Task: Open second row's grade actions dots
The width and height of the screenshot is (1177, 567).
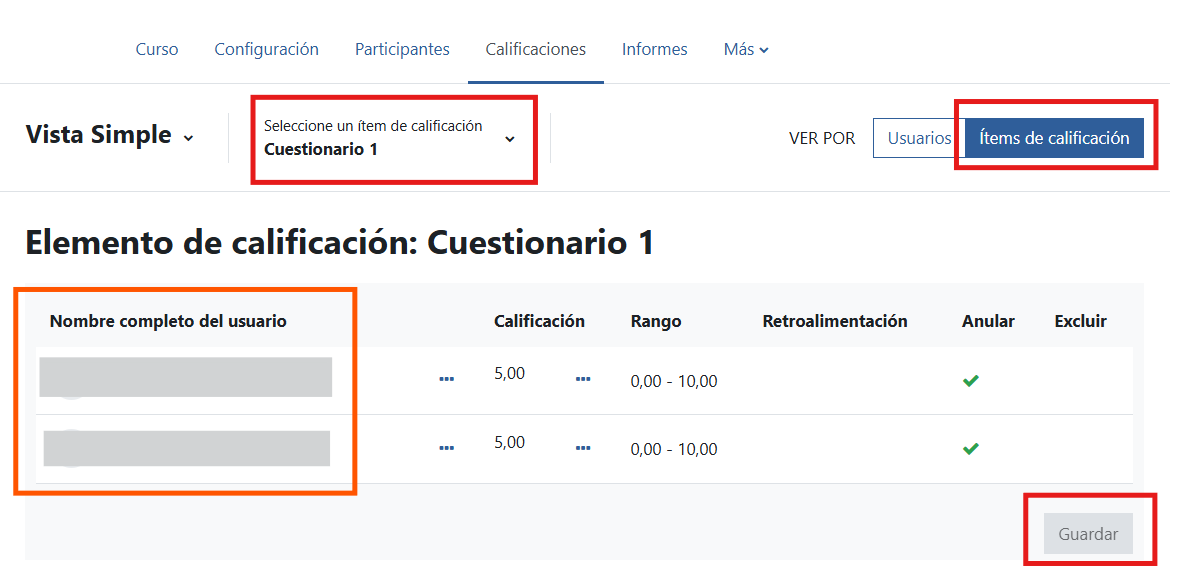Action: click(x=582, y=448)
